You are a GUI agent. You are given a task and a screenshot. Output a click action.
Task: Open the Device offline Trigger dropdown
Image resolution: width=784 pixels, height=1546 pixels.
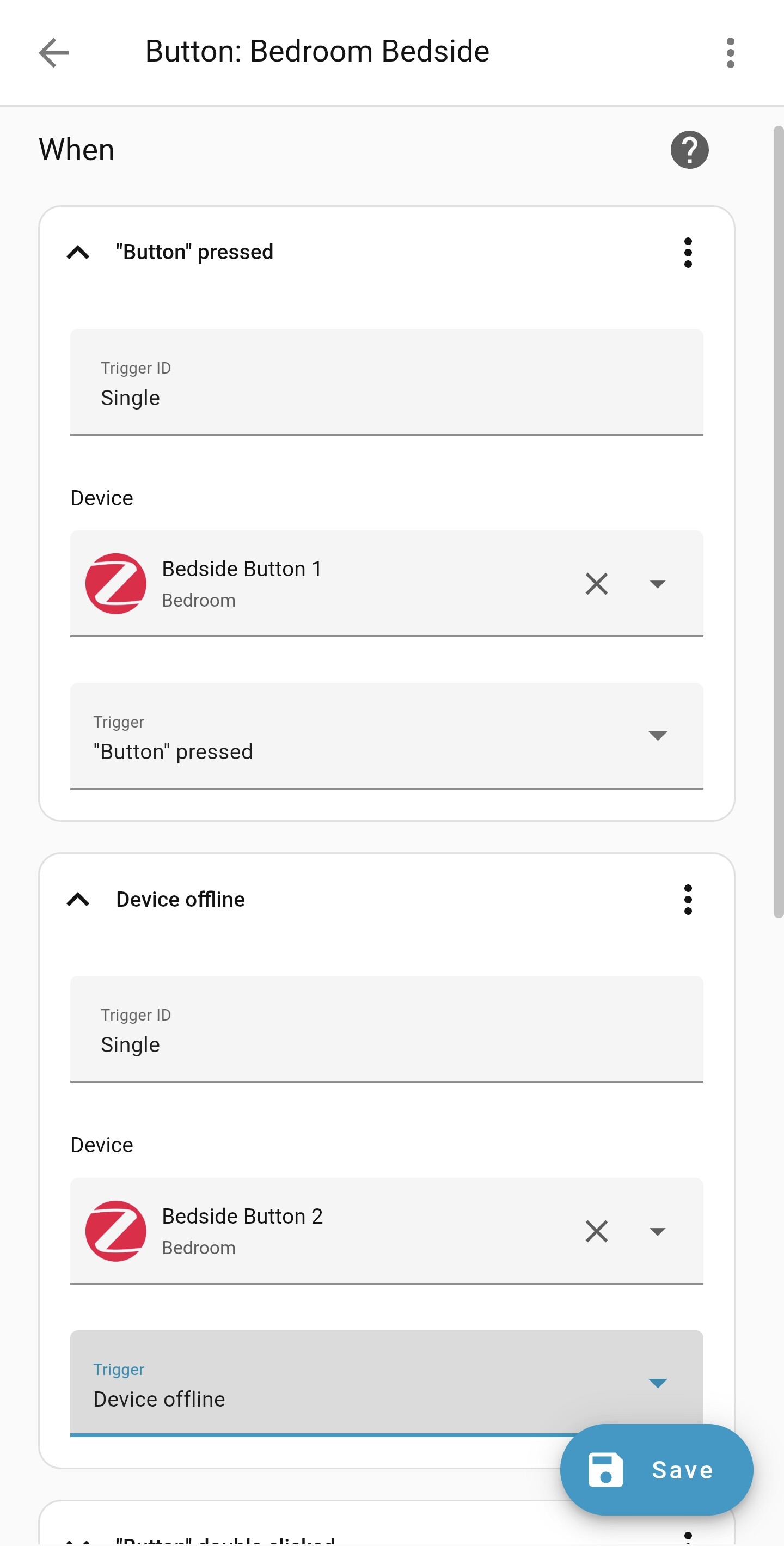point(658,1383)
